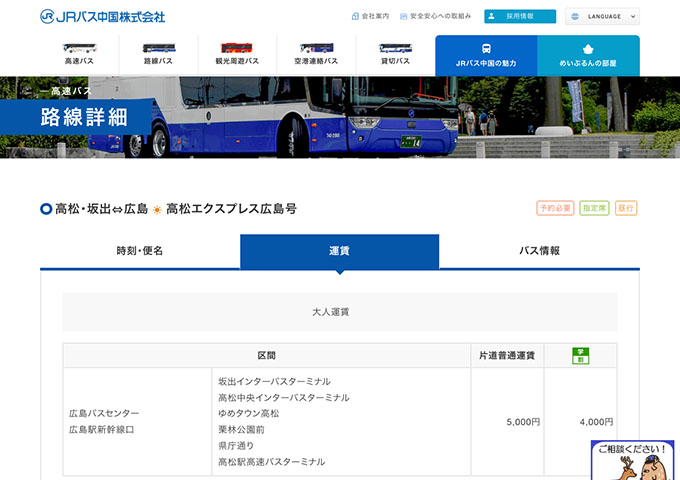Switch to the 時刻・便名 tab
Screen dimensions: 680x480
click(140, 251)
